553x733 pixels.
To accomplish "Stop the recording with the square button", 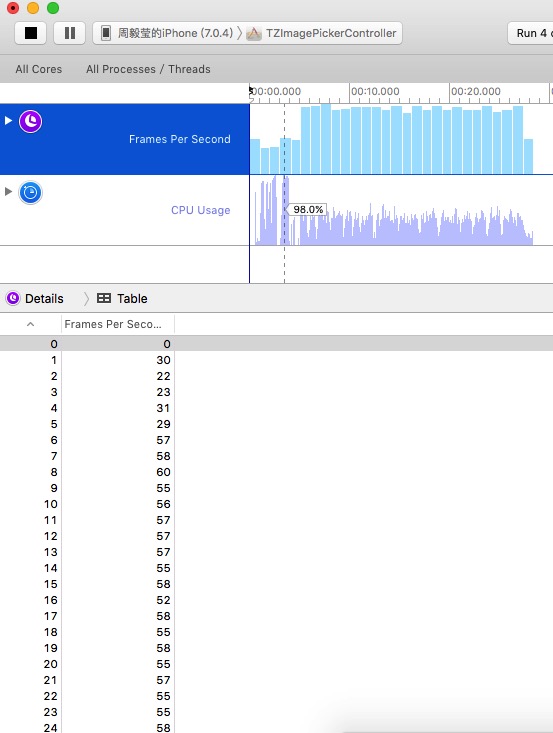I will click(30, 33).
